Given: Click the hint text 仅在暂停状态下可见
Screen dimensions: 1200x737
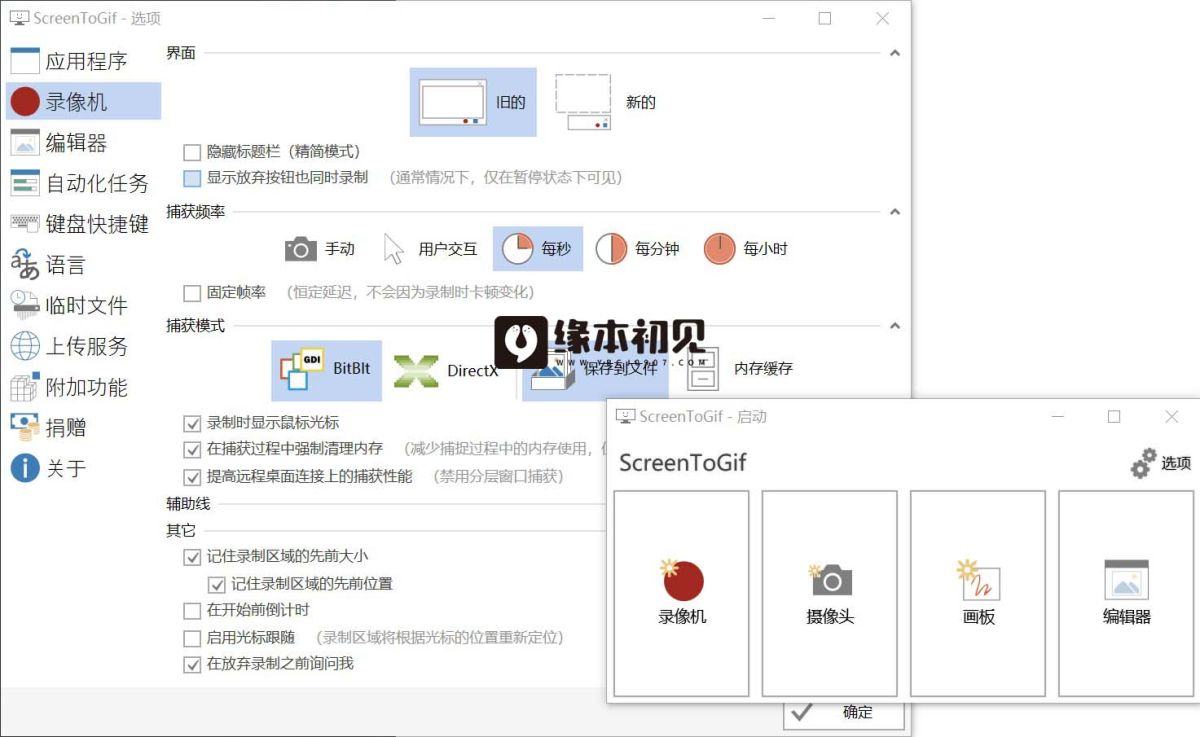Looking at the screenshot, I should [x=548, y=178].
